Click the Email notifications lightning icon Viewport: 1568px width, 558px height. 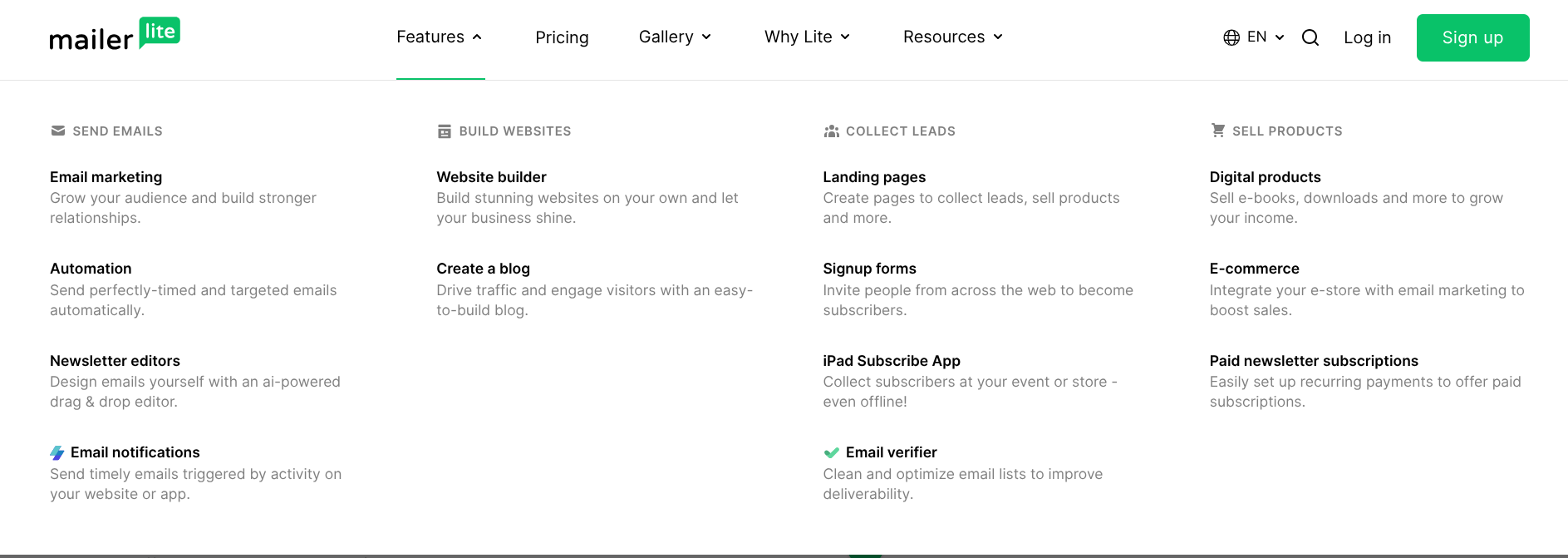pyautogui.click(x=57, y=452)
